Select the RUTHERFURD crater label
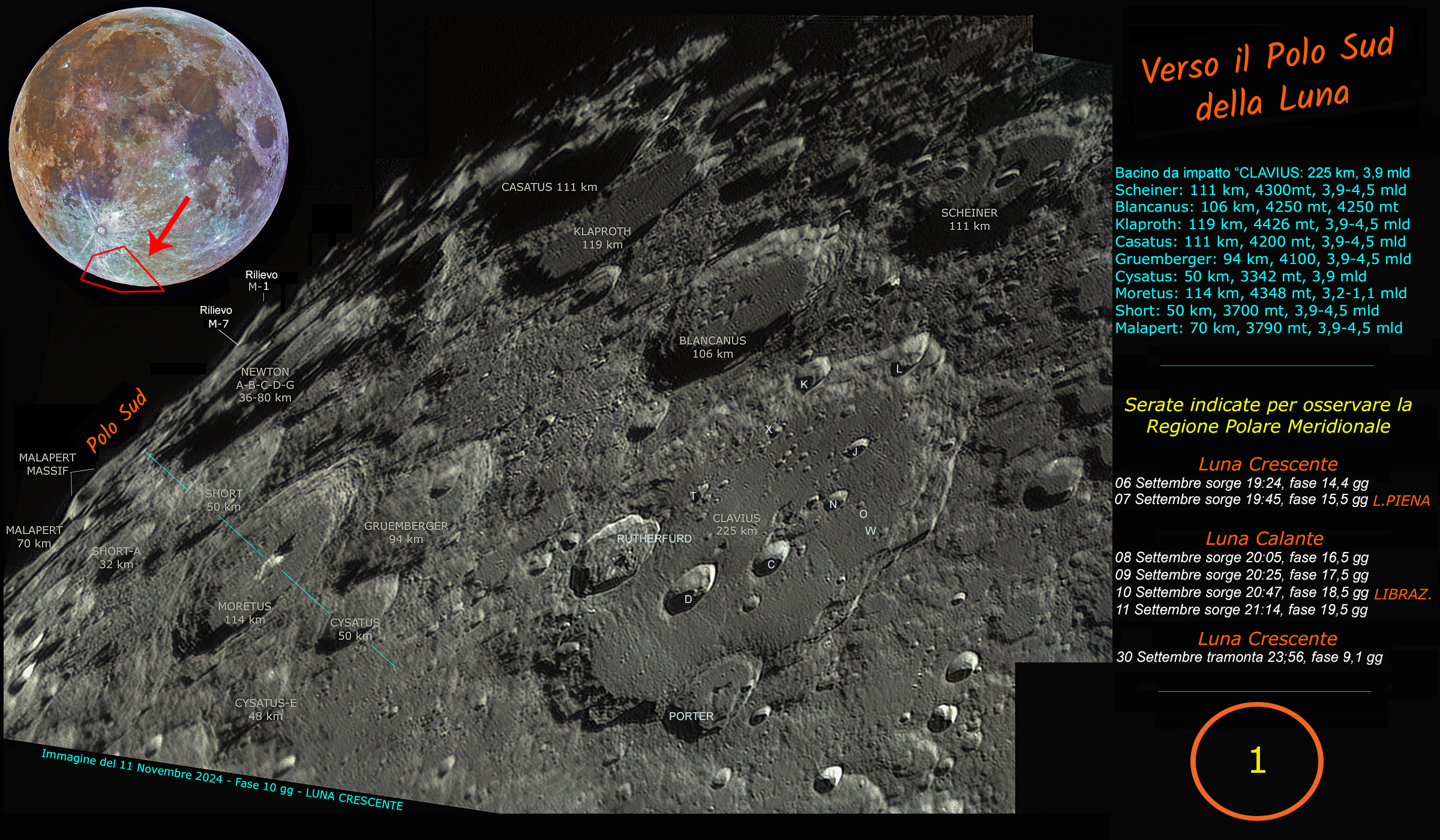This screenshot has width=1440, height=840. click(x=654, y=539)
